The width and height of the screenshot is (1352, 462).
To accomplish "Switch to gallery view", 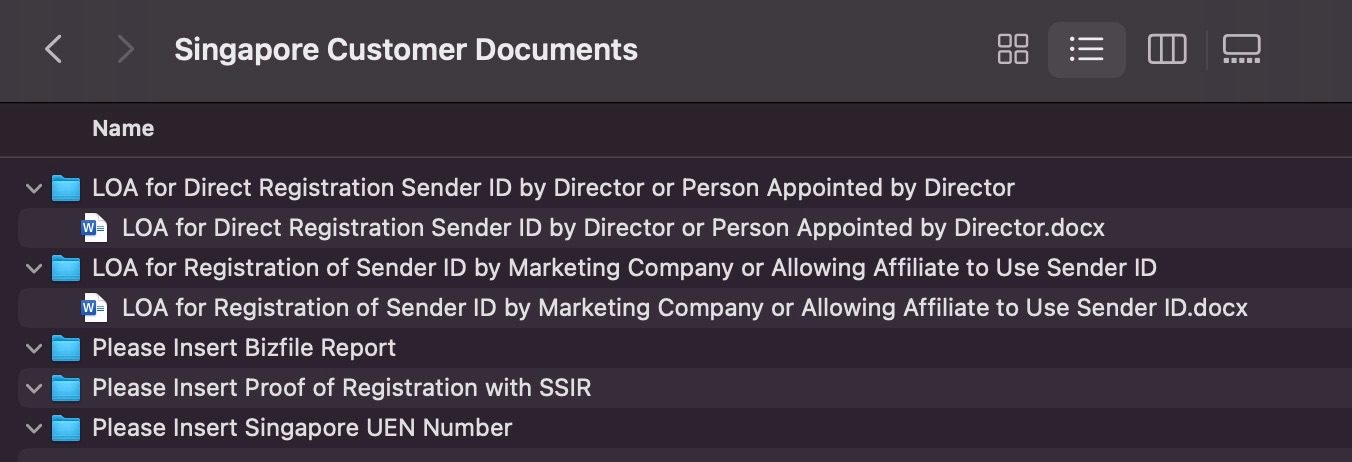I will point(1241,49).
